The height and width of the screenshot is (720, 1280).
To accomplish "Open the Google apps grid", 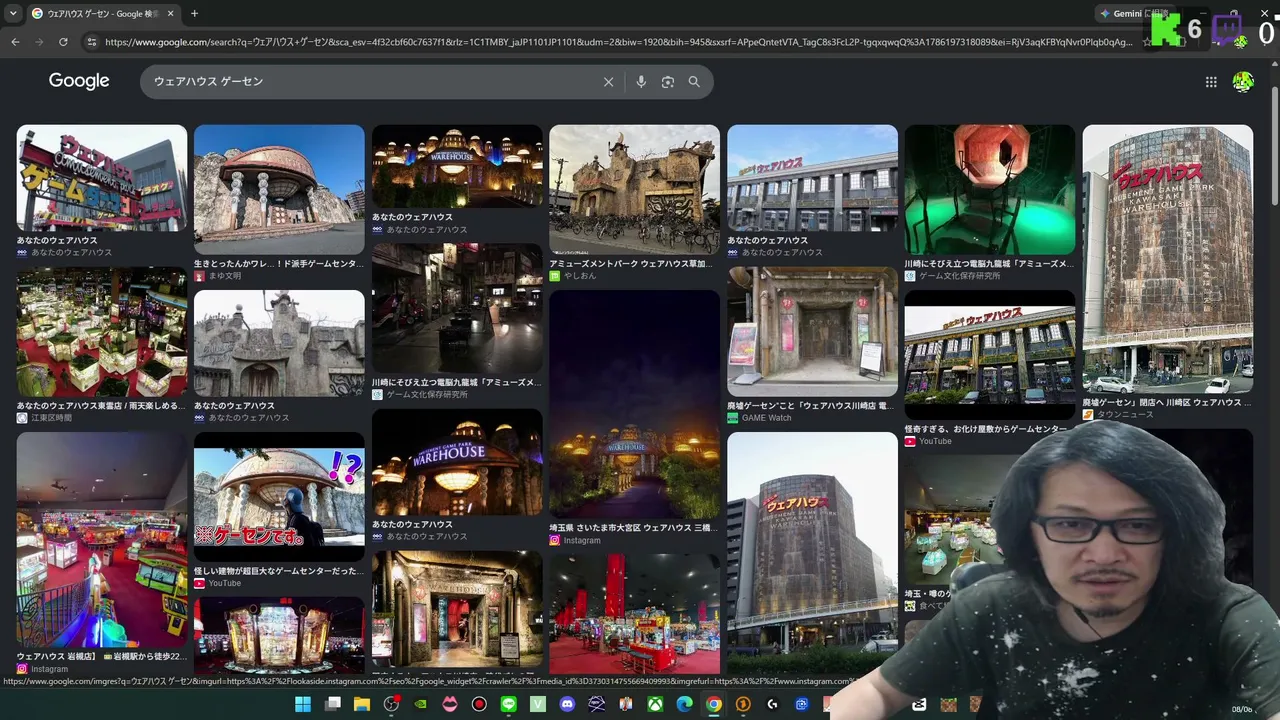I will click(x=1211, y=82).
